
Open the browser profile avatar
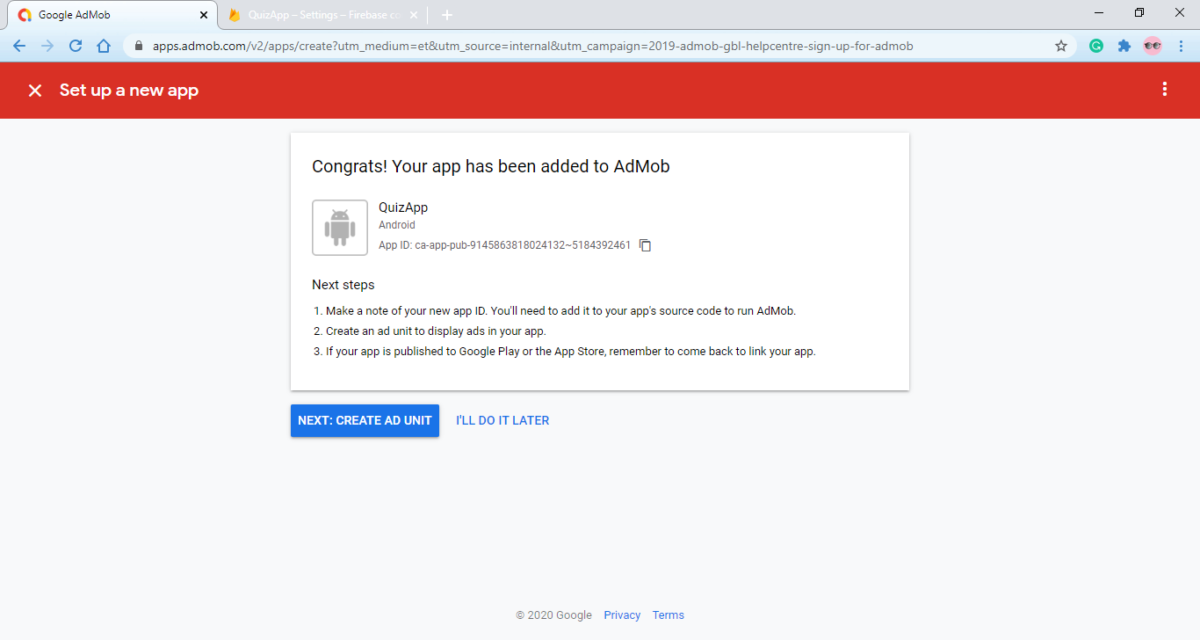coord(1153,45)
